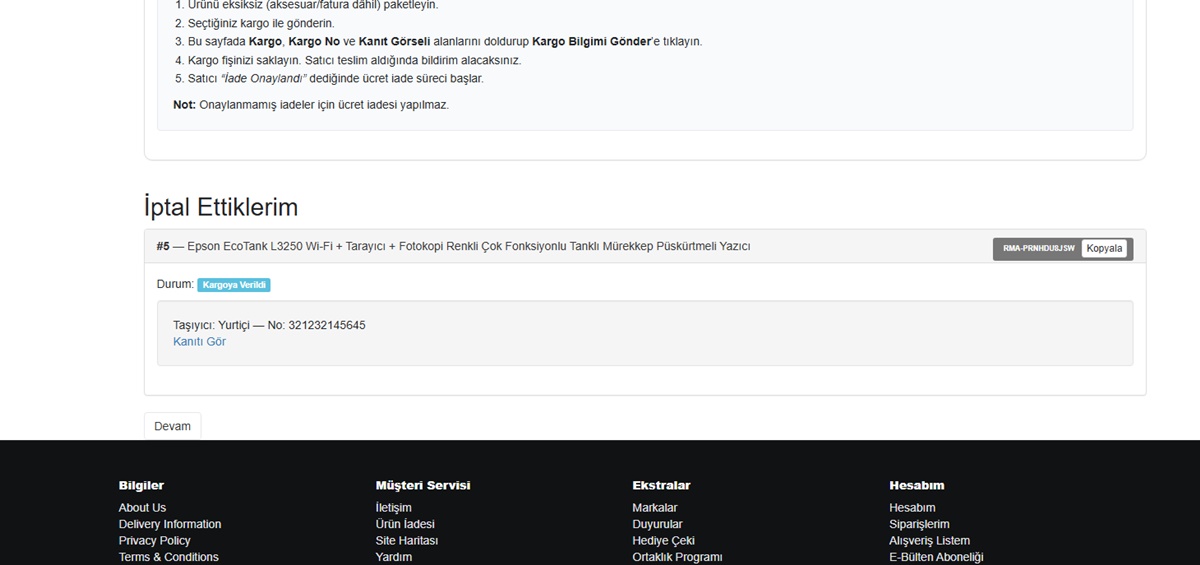Navigate to the Ürün İadesi page
The image size is (1200, 565).
(x=405, y=524)
